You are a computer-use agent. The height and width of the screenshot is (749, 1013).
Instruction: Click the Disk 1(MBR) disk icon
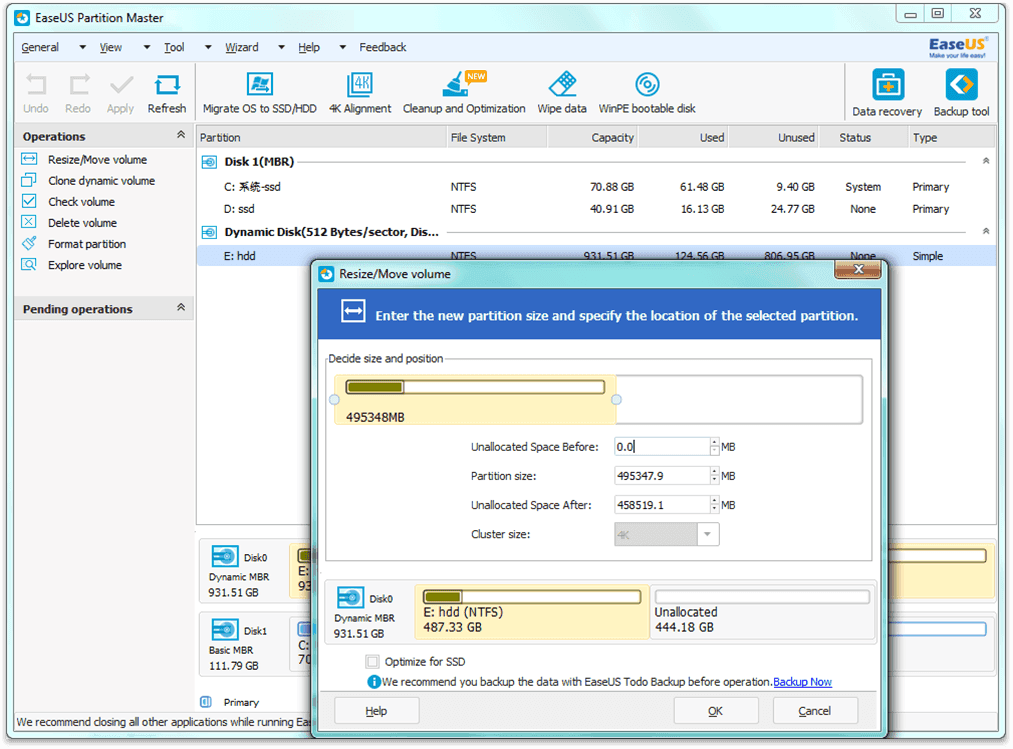(x=209, y=162)
